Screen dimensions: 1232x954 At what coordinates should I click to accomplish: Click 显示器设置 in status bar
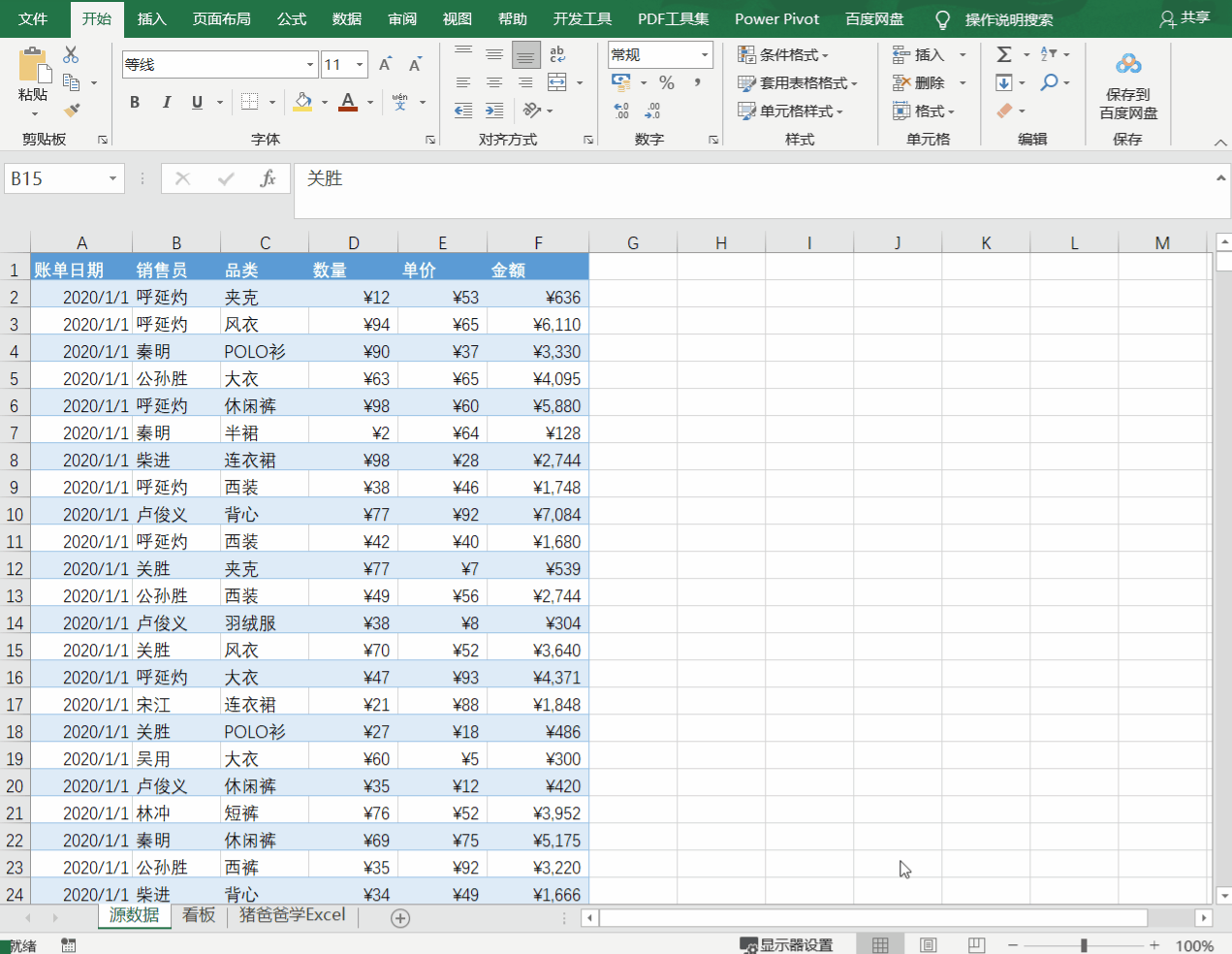786,945
